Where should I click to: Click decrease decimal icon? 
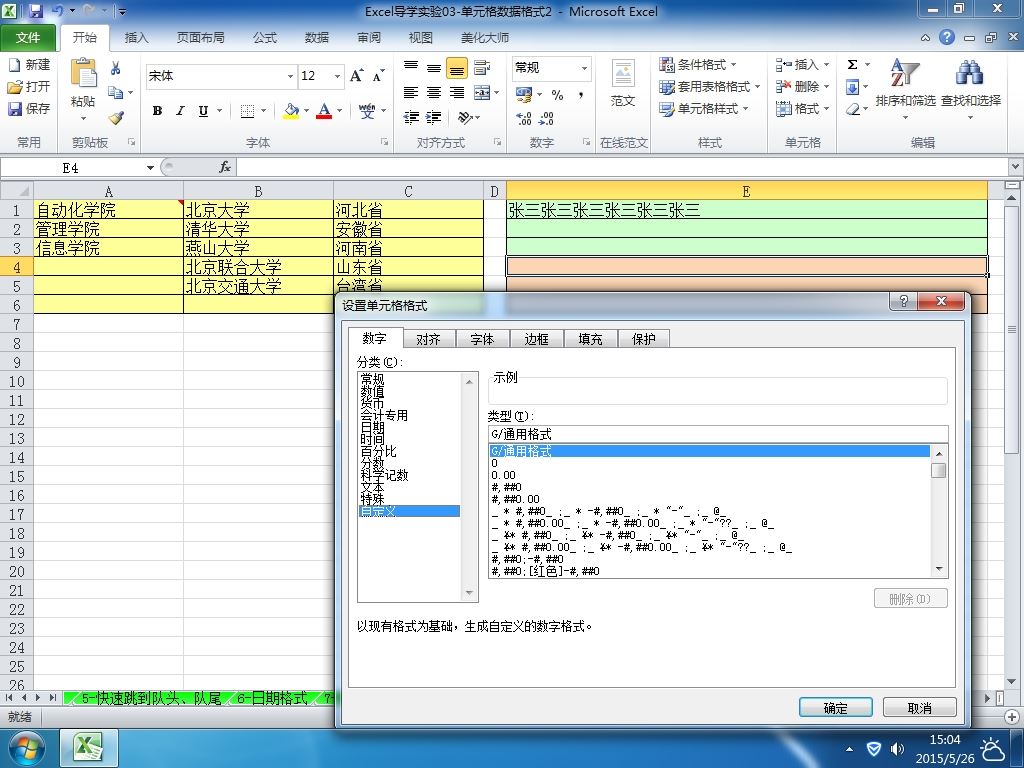[546, 118]
